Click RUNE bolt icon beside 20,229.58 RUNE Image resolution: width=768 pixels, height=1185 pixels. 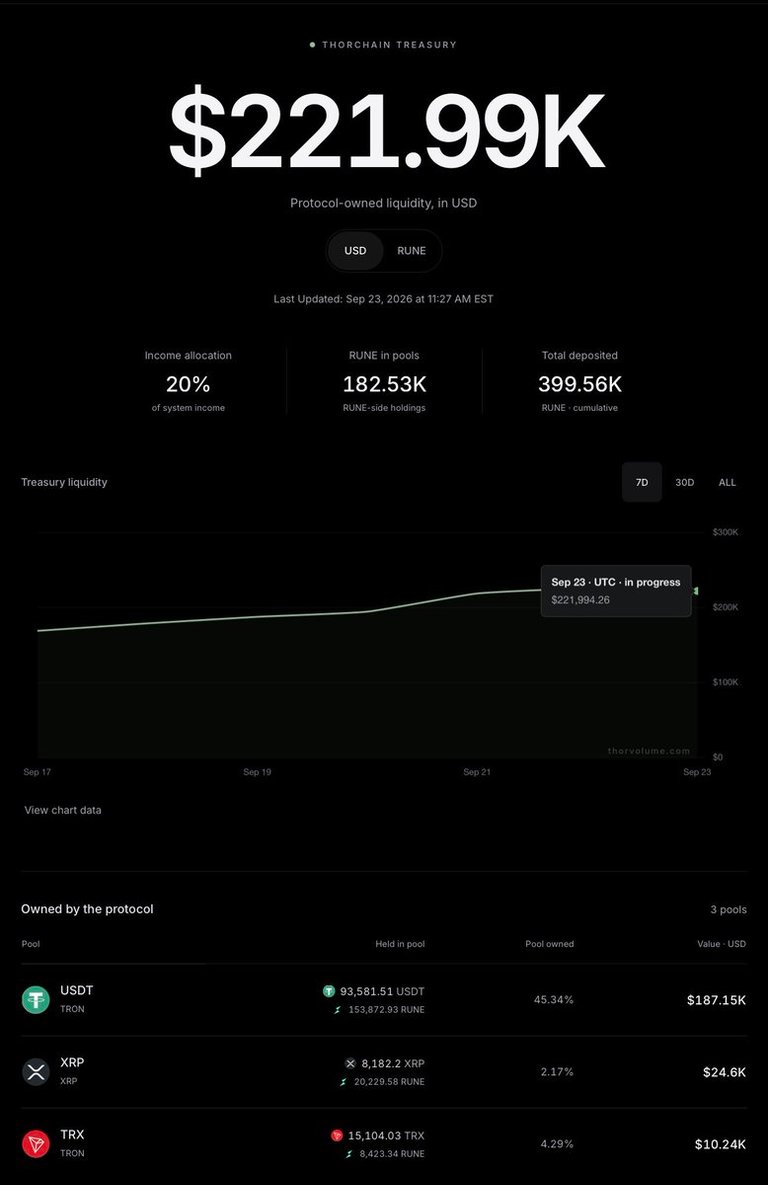pos(344,1082)
